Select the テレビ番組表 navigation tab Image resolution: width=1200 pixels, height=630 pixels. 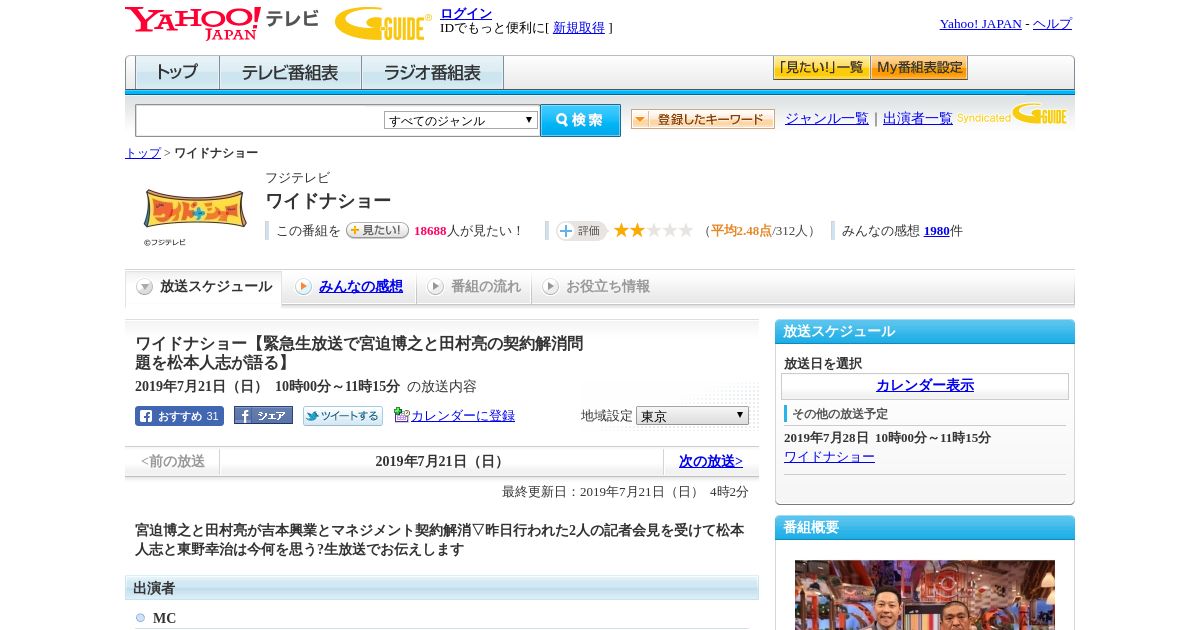290,73
